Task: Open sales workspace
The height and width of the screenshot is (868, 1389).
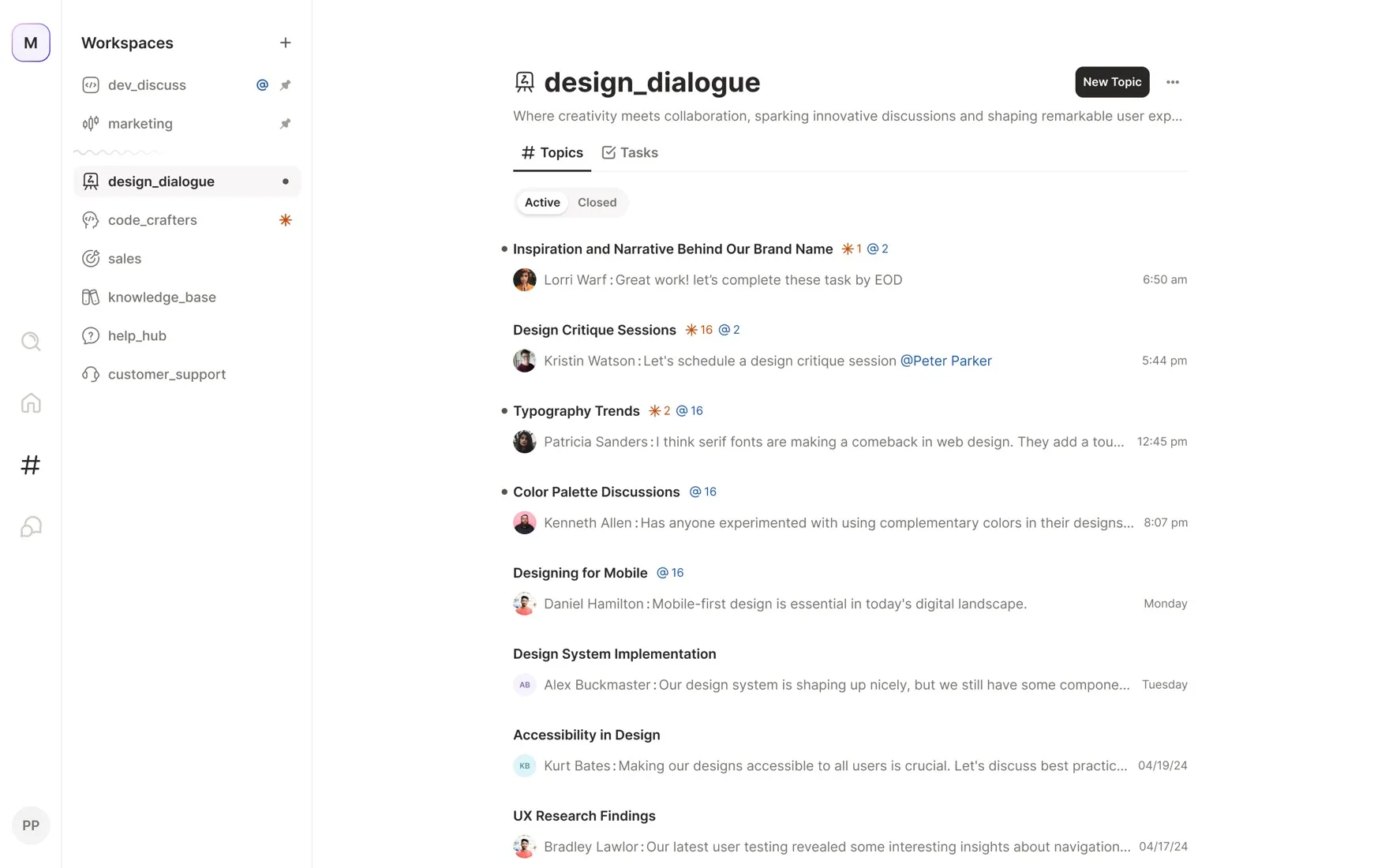Action: 187,259
